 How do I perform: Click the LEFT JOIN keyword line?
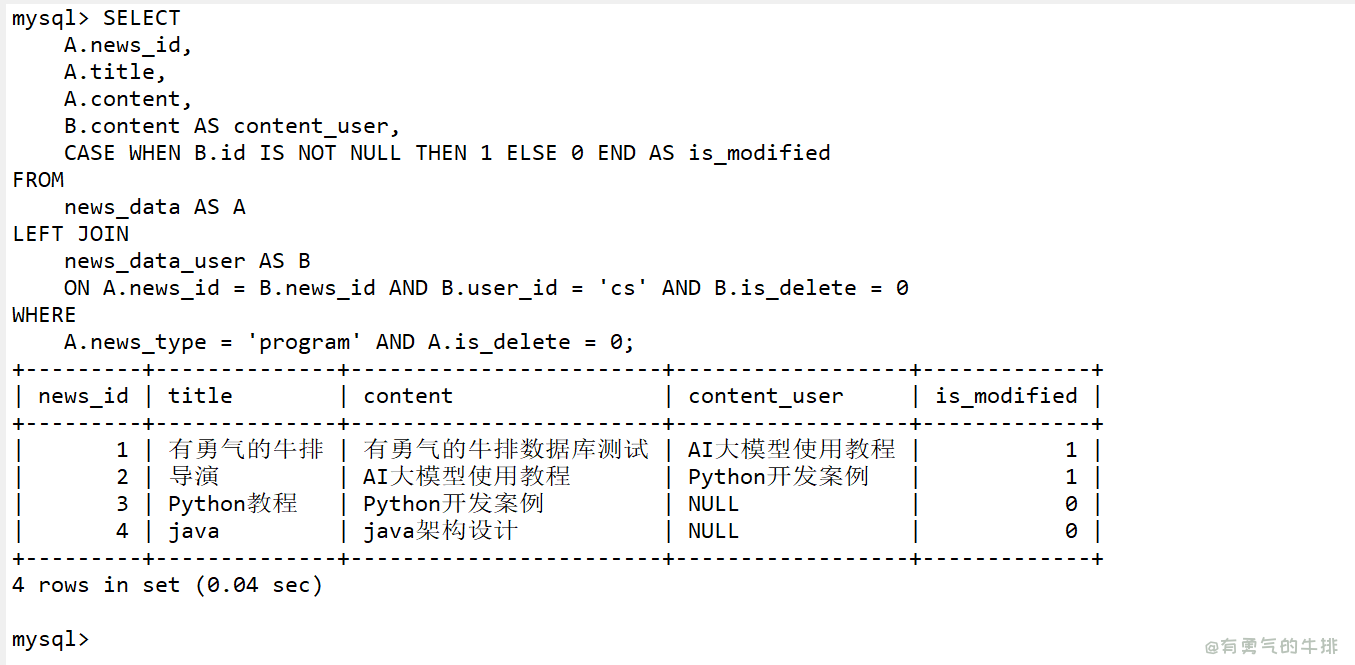70,234
